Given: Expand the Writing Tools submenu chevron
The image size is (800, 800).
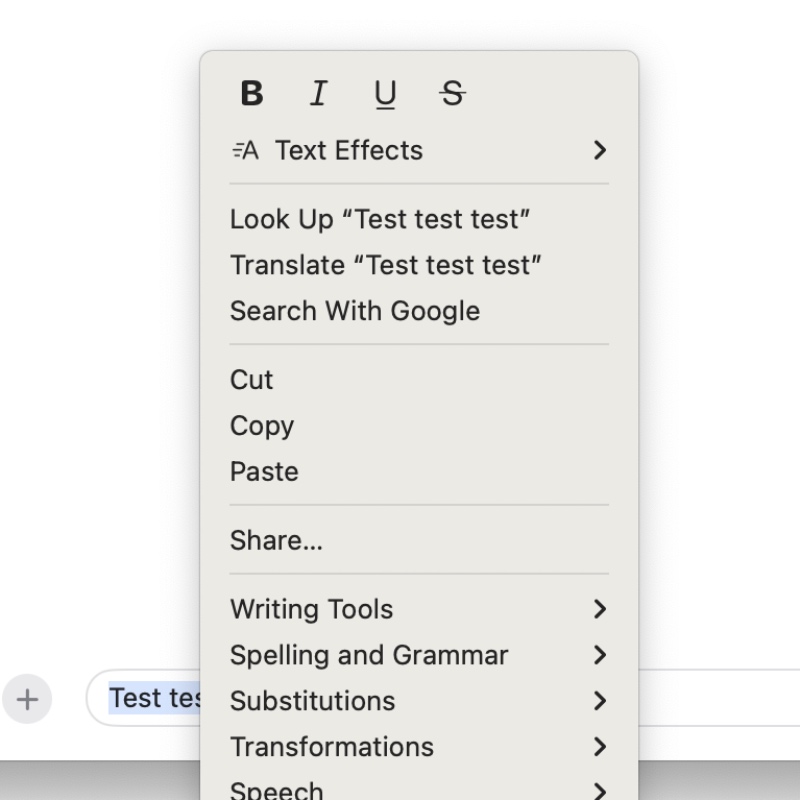Looking at the screenshot, I should 599,609.
